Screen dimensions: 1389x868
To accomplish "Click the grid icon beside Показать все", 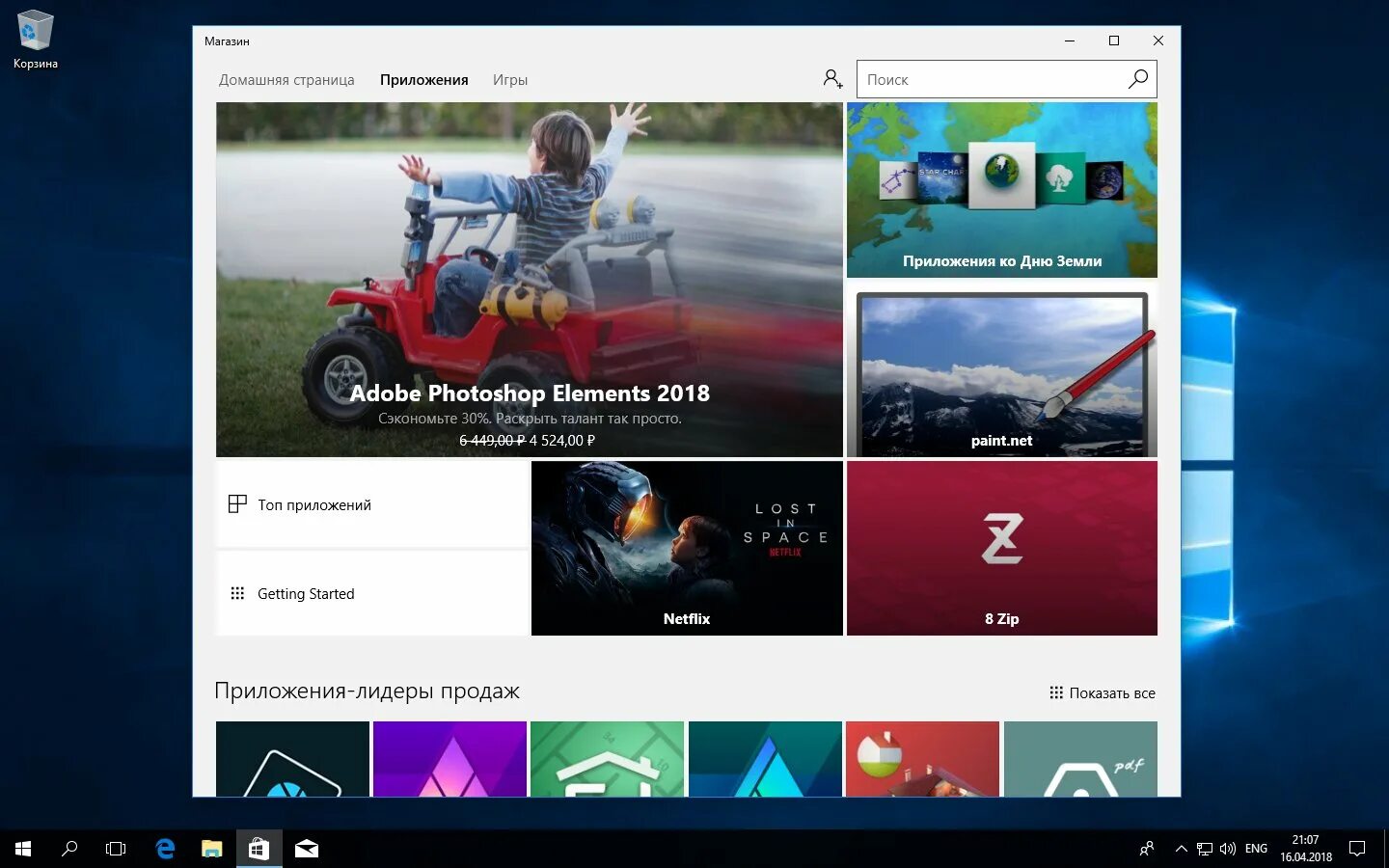I will click(x=1056, y=692).
